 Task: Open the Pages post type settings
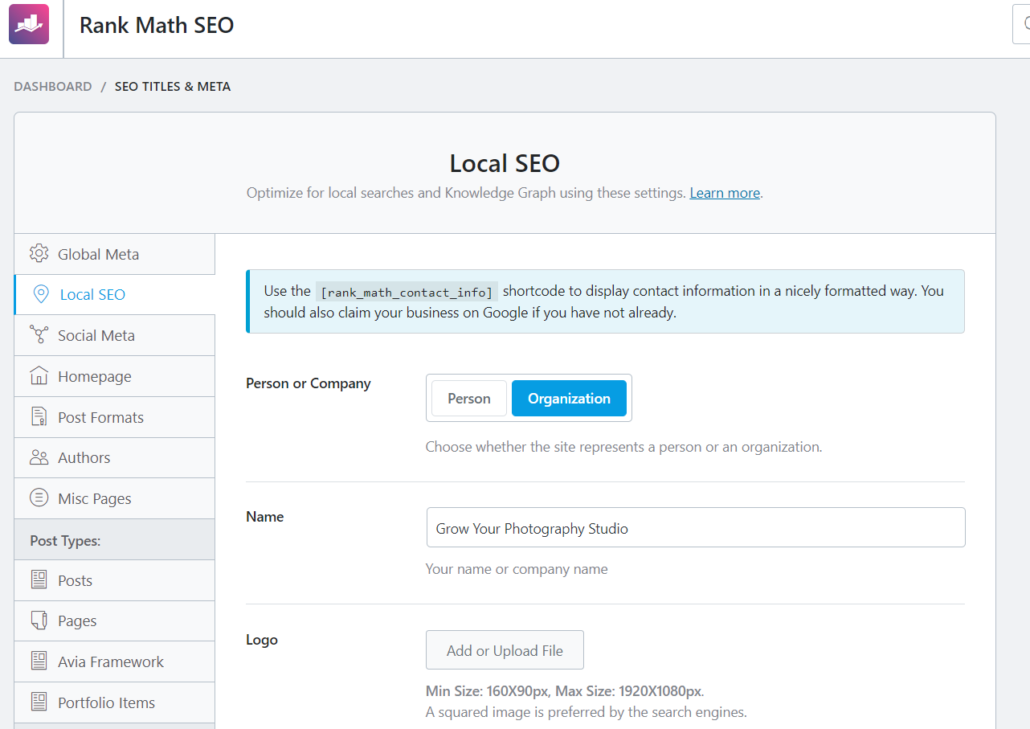click(x=114, y=621)
